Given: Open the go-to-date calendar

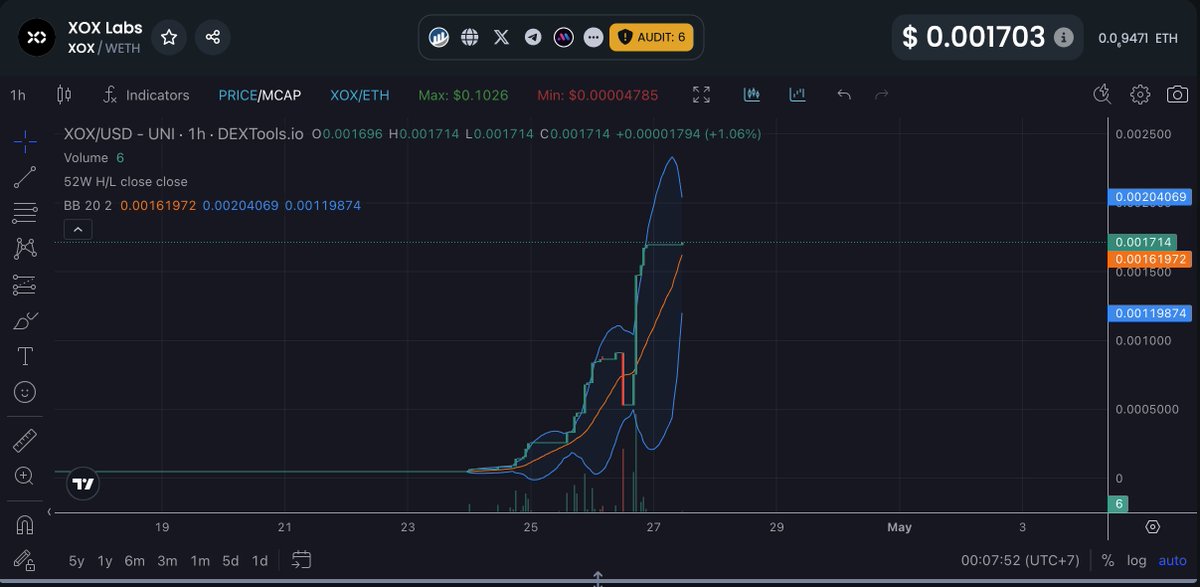Looking at the screenshot, I should (302, 560).
